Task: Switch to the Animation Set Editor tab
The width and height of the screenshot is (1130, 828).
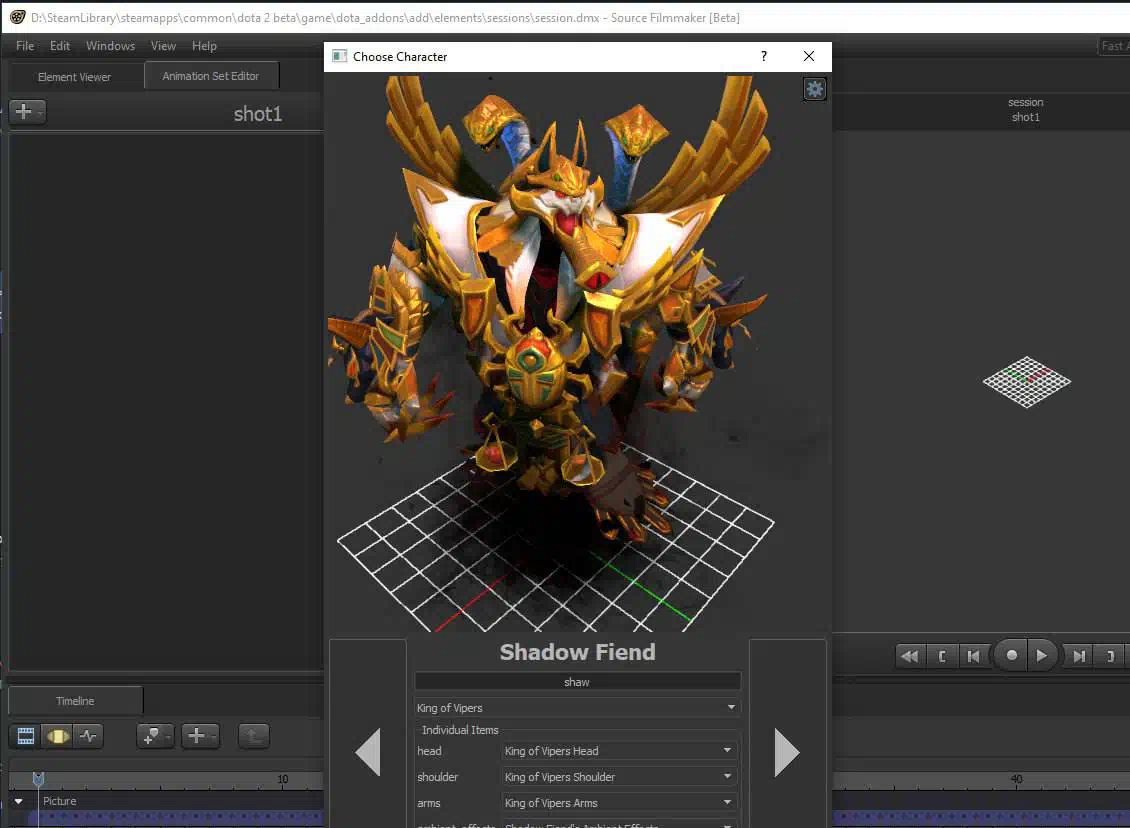Action: (210, 76)
